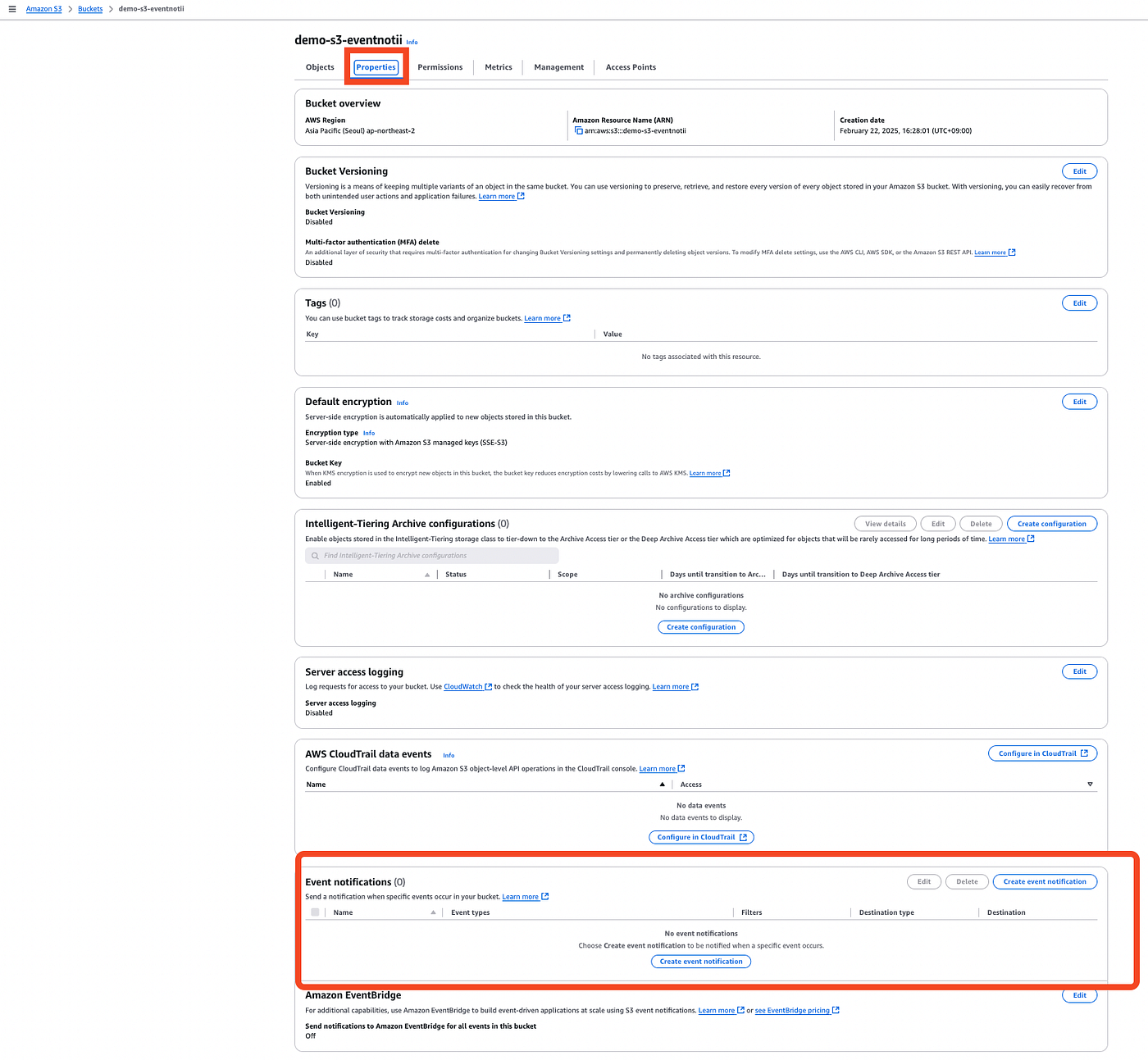This screenshot has width=1148, height=1060.
Task: Sort Intelligent-Tiering table by Name arrow
Action: click(427, 575)
